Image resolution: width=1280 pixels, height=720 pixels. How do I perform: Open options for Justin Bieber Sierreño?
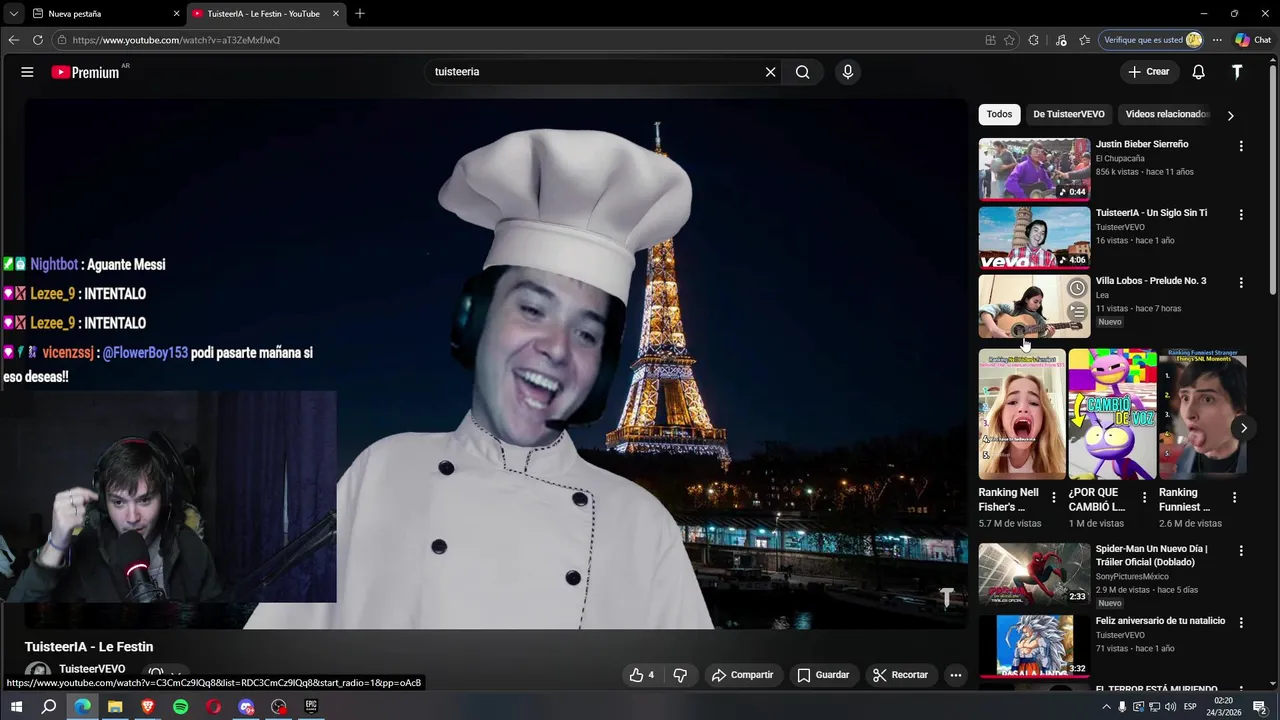pos(1241,146)
